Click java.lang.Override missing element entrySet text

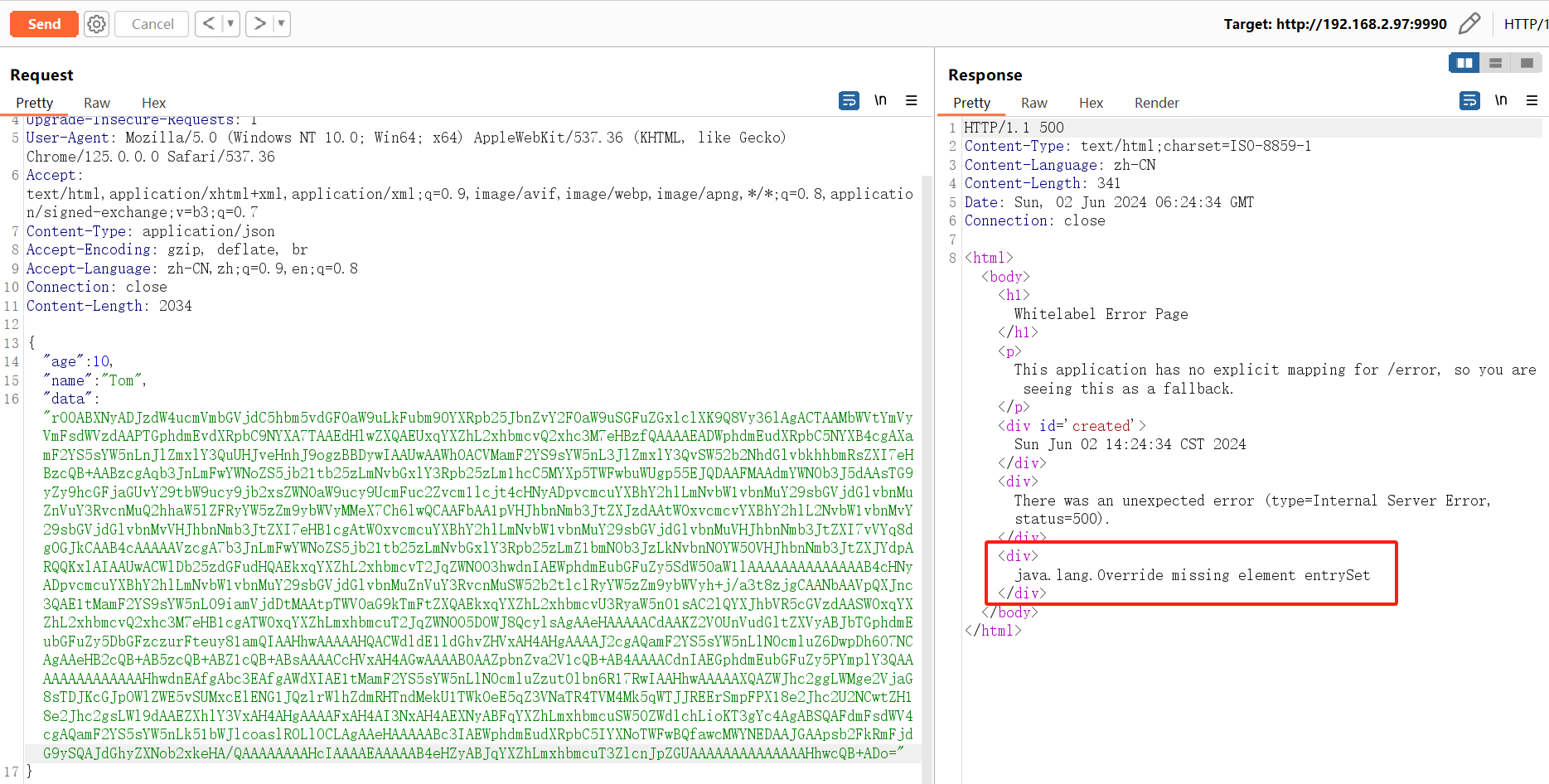(x=1193, y=575)
